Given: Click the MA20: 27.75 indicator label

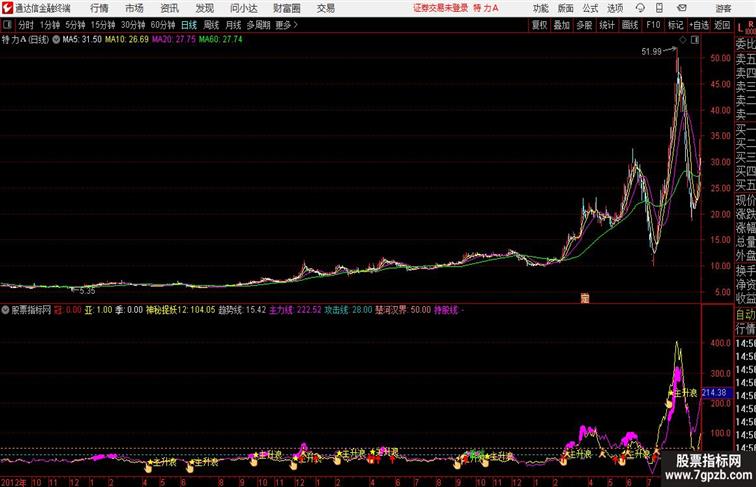Looking at the screenshot, I should click(174, 40).
